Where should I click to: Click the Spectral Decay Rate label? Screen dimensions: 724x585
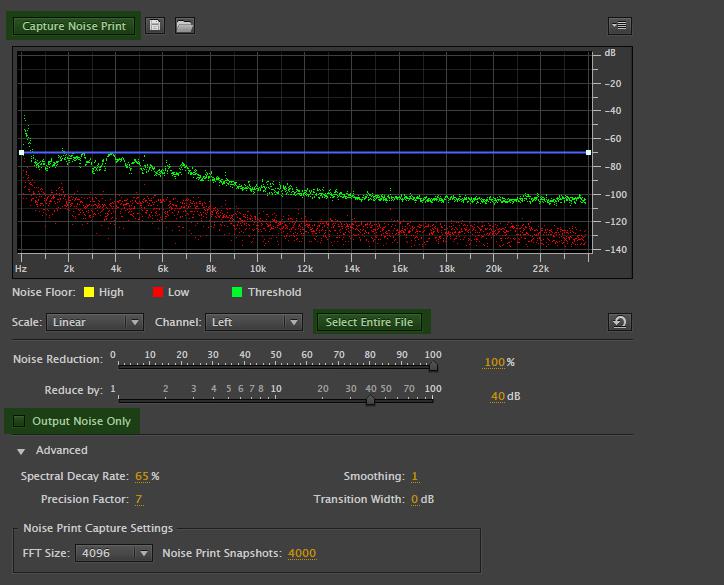click(75, 476)
